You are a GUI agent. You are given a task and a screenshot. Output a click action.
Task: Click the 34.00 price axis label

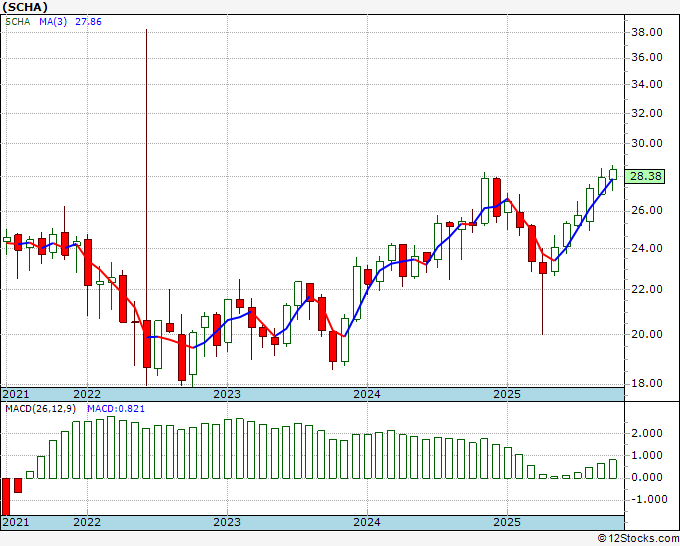tap(647, 84)
